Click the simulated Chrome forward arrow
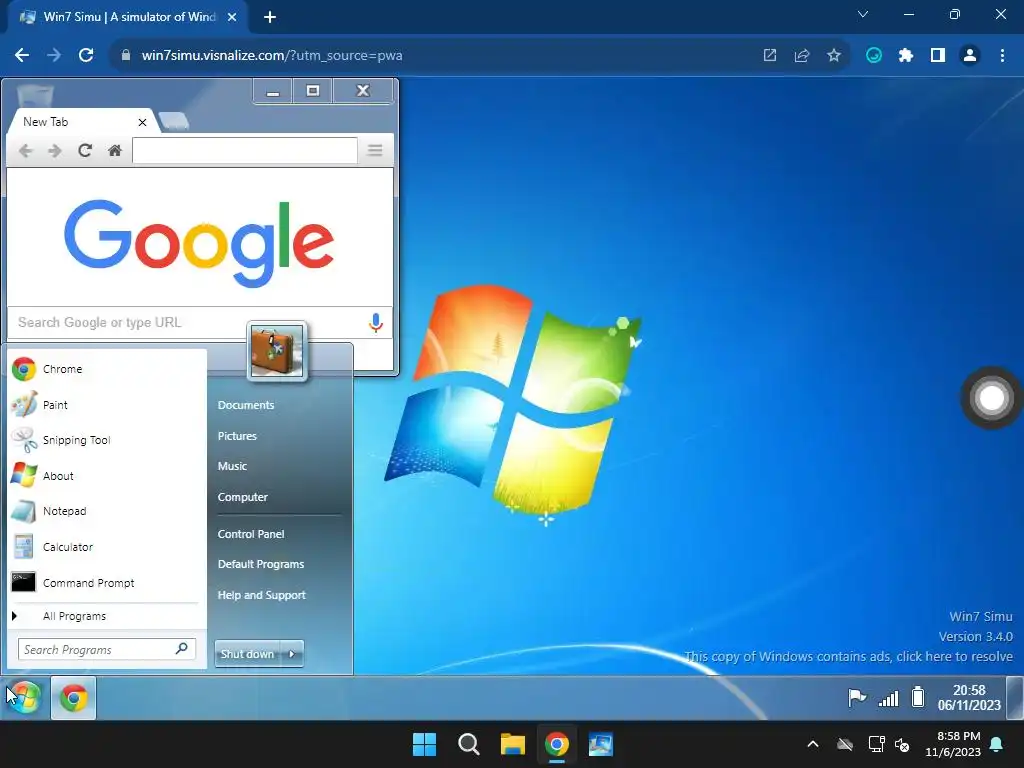Screen dimensions: 1024x768 [x=55, y=151]
